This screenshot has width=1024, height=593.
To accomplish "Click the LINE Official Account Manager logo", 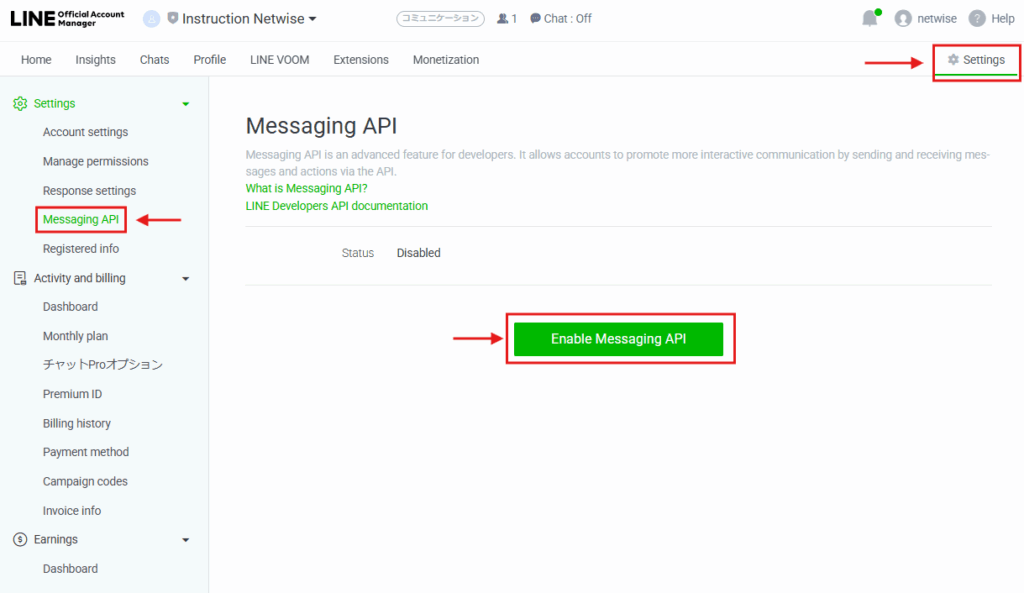I will [x=66, y=19].
